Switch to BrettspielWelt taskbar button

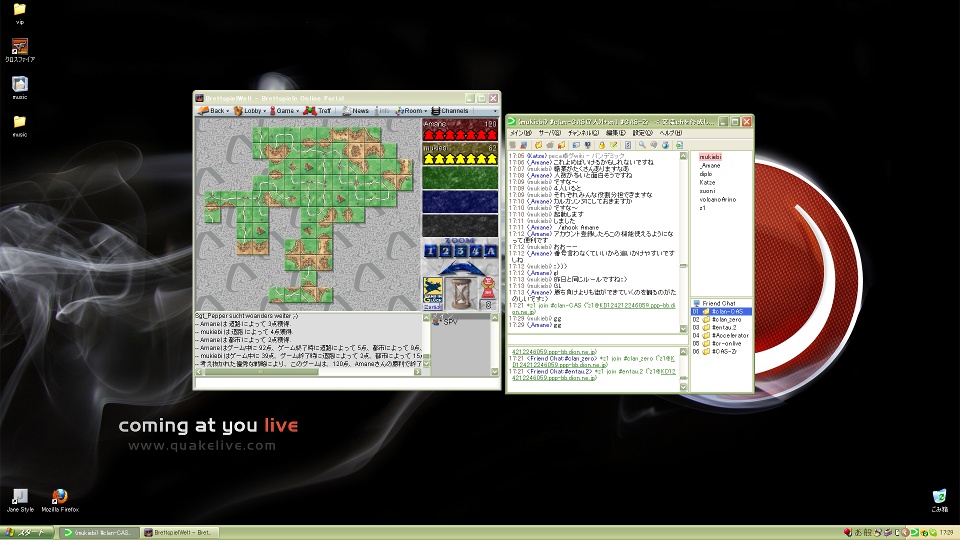pyautogui.click(x=179, y=533)
